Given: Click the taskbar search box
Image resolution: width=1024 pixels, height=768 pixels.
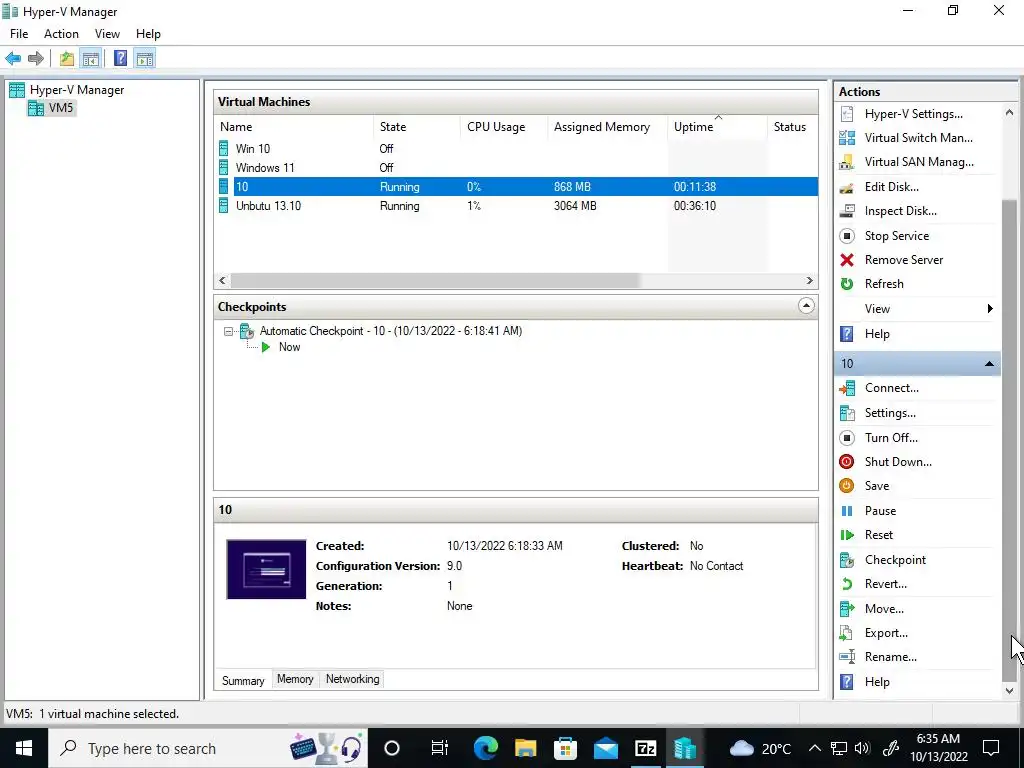Looking at the screenshot, I should coord(208,748).
